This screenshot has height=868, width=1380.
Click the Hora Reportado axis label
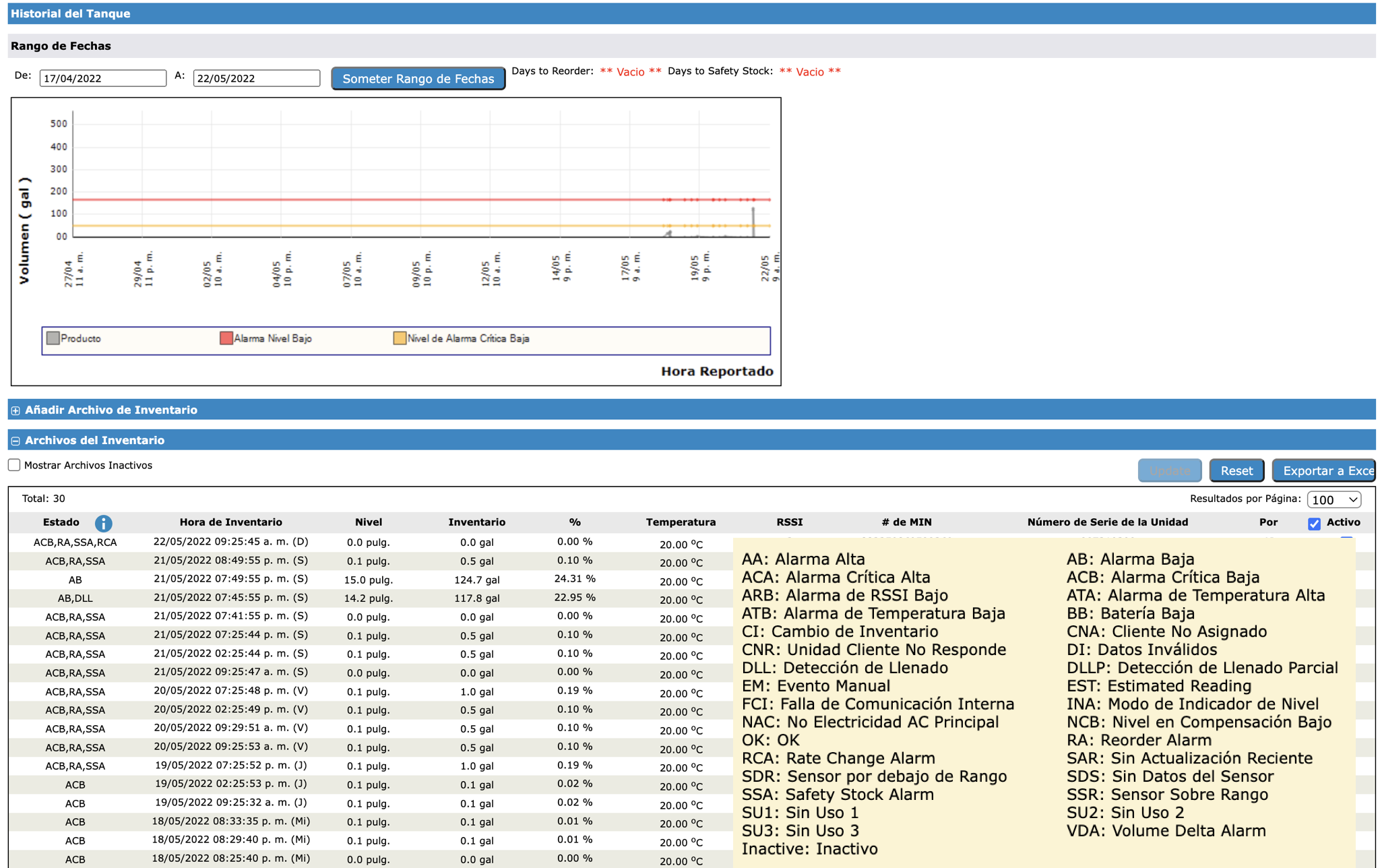(717, 371)
